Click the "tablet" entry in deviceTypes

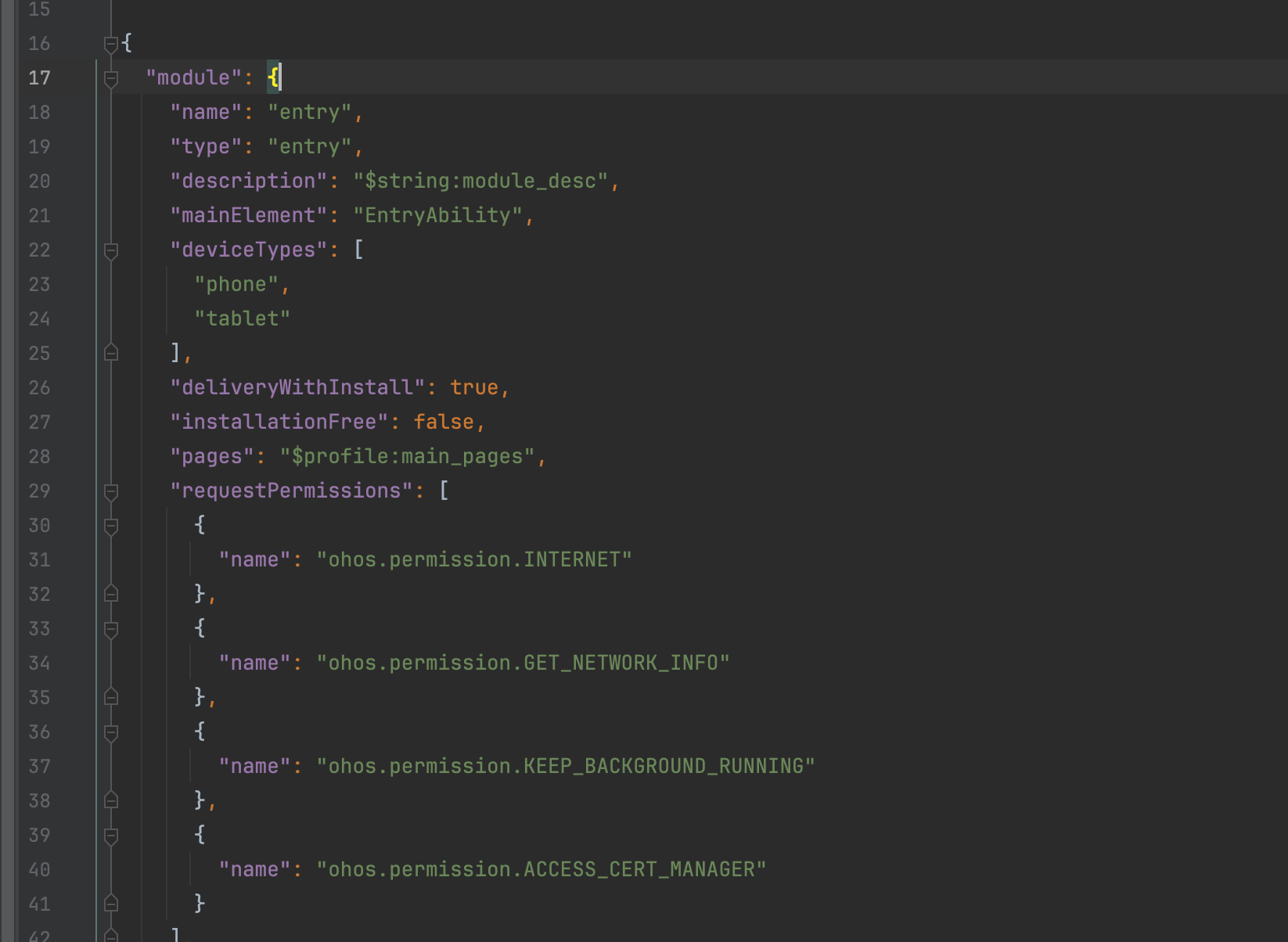click(x=242, y=319)
